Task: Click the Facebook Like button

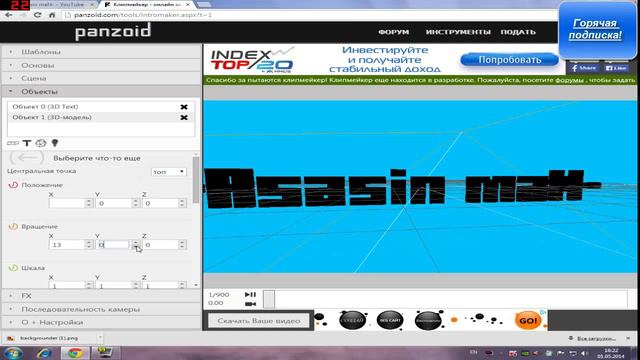Action: [616, 68]
